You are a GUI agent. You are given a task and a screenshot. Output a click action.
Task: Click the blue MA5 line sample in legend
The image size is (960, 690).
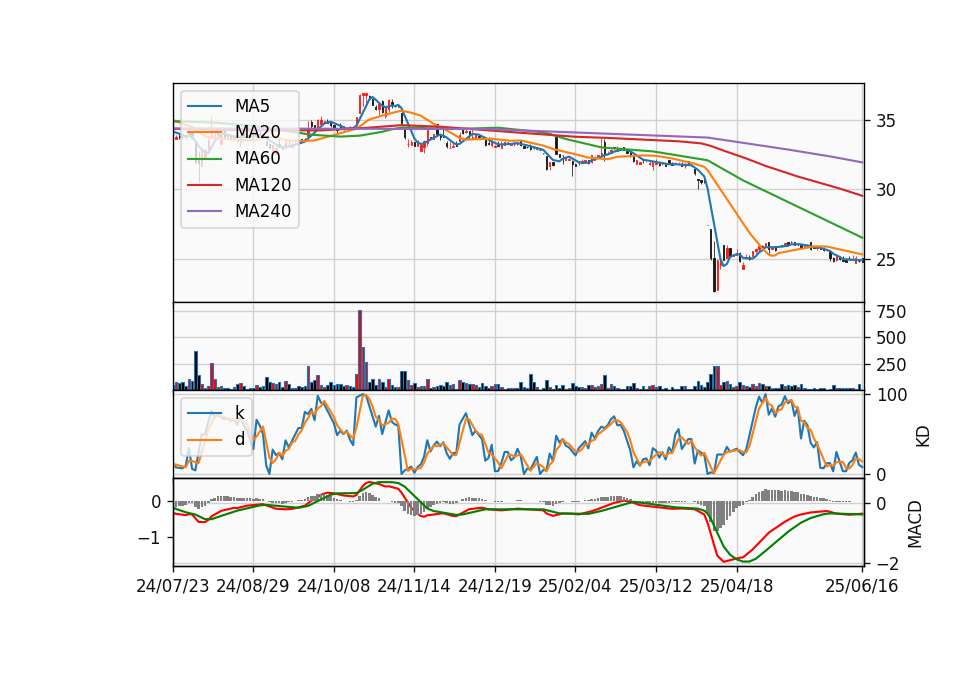[x=204, y=106]
